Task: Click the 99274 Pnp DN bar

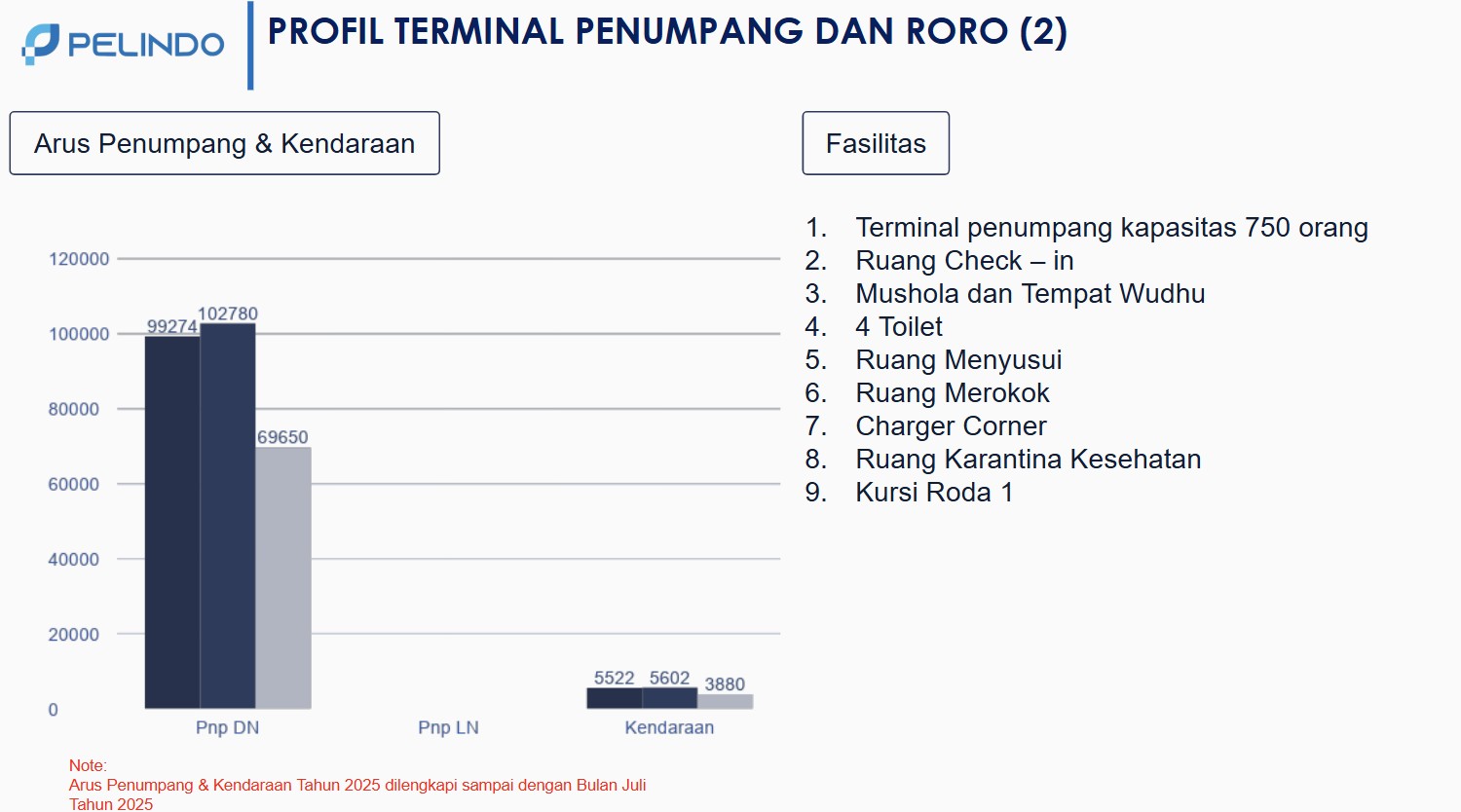Action: point(171,521)
